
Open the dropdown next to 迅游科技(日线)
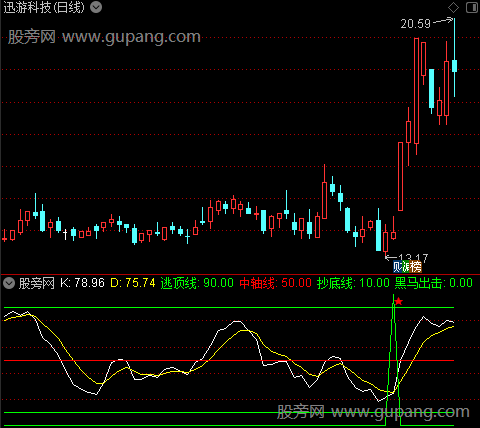tap(96, 7)
